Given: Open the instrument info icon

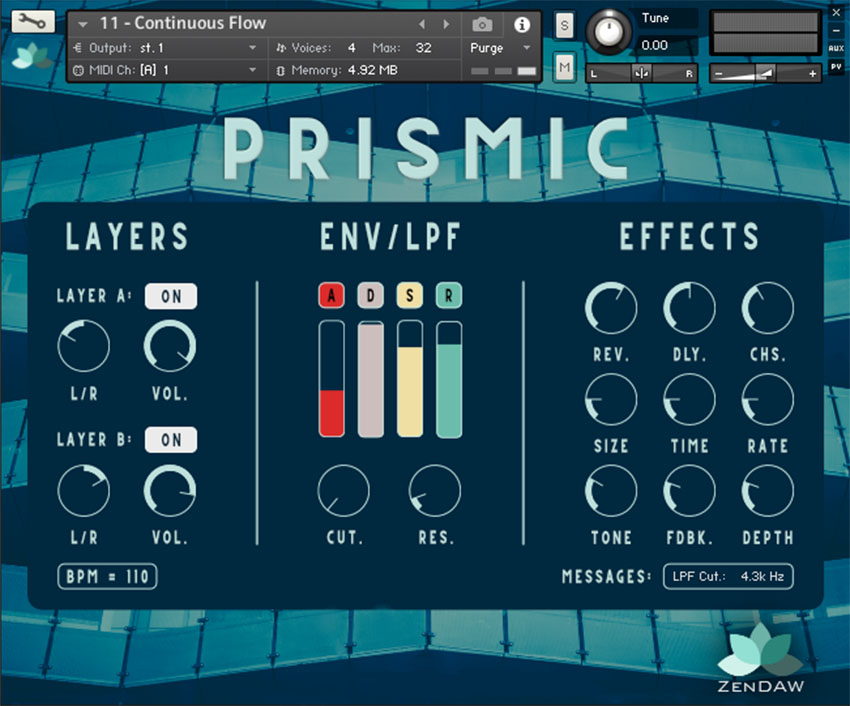Looking at the screenshot, I should (x=521, y=24).
